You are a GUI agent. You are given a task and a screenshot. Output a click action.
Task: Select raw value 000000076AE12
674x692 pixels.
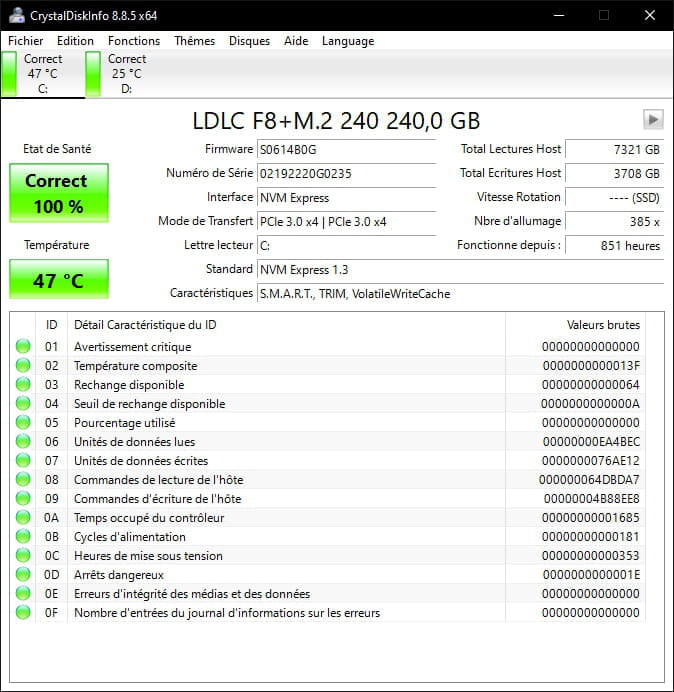[591, 461]
